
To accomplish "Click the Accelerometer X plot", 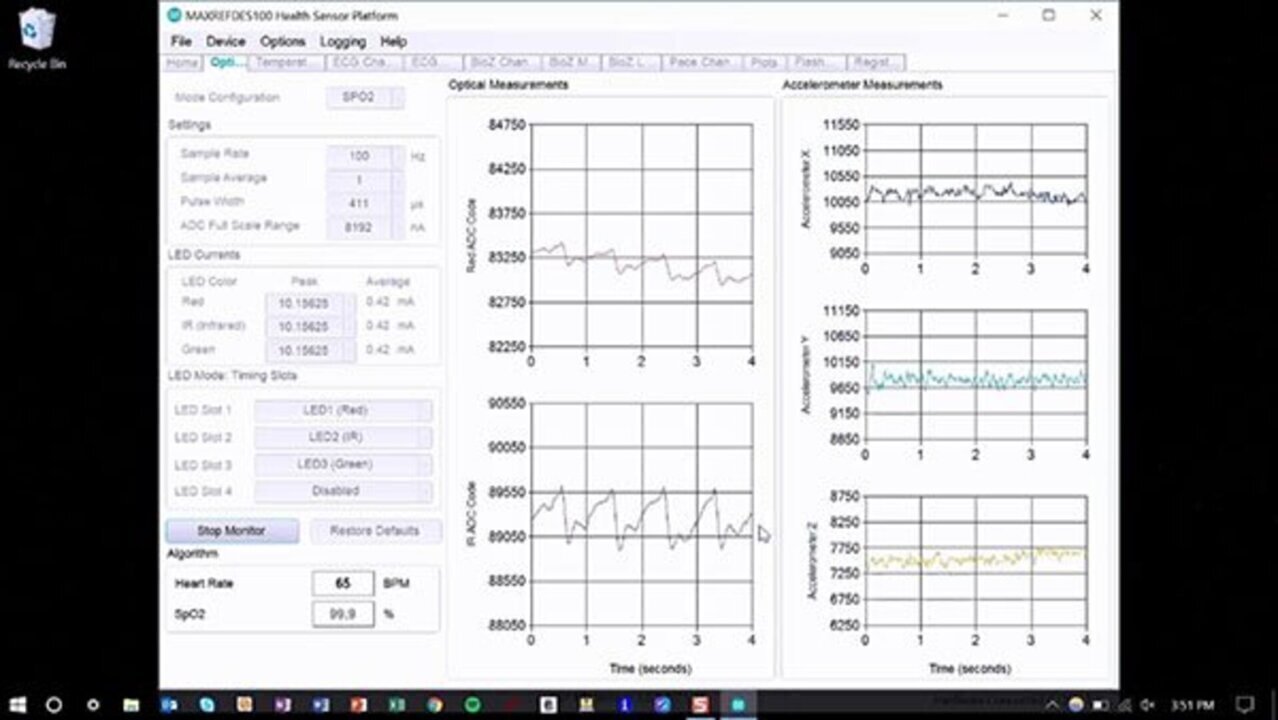I will (975, 189).
